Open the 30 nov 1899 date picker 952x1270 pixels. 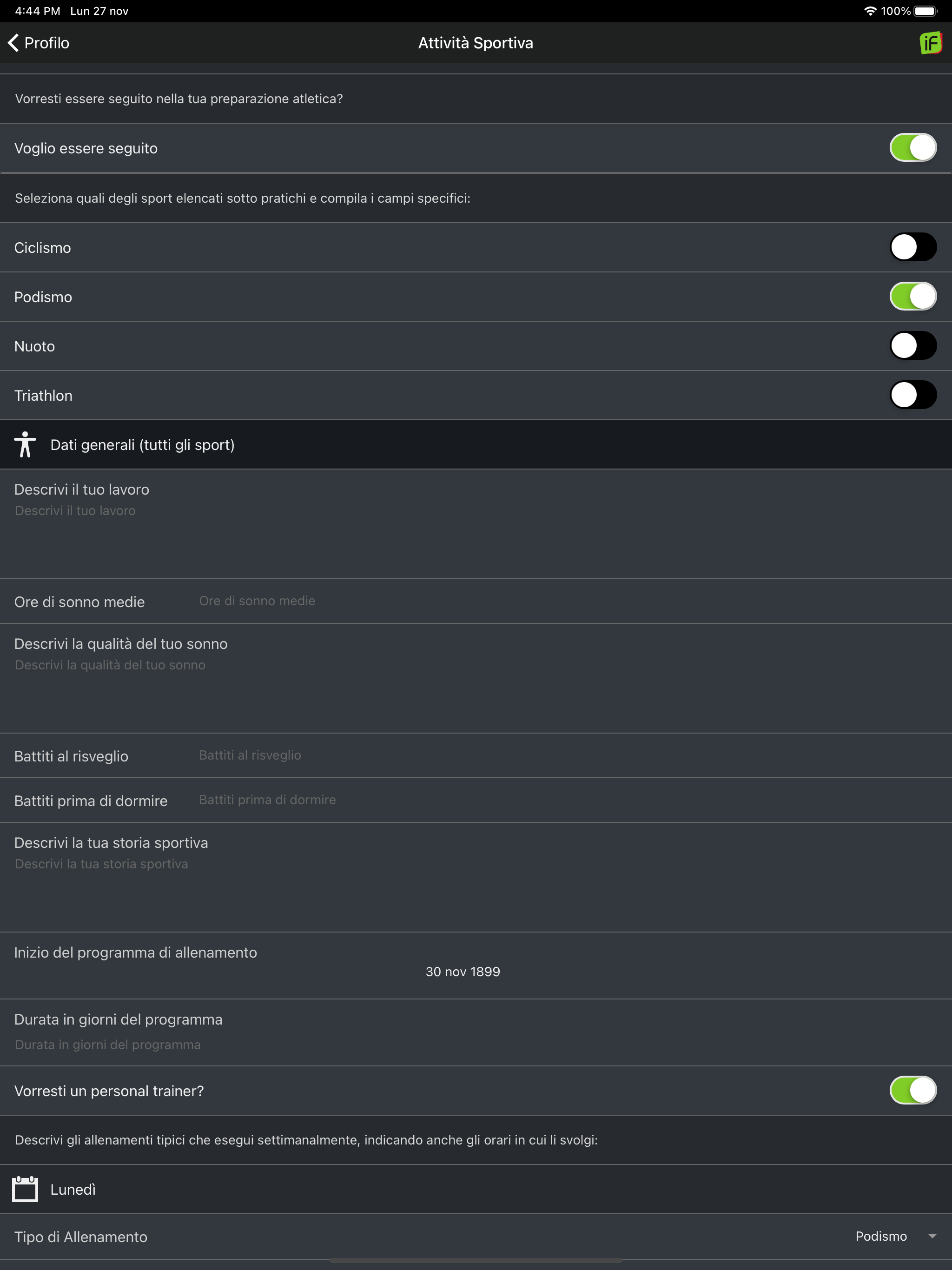[463, 972]
